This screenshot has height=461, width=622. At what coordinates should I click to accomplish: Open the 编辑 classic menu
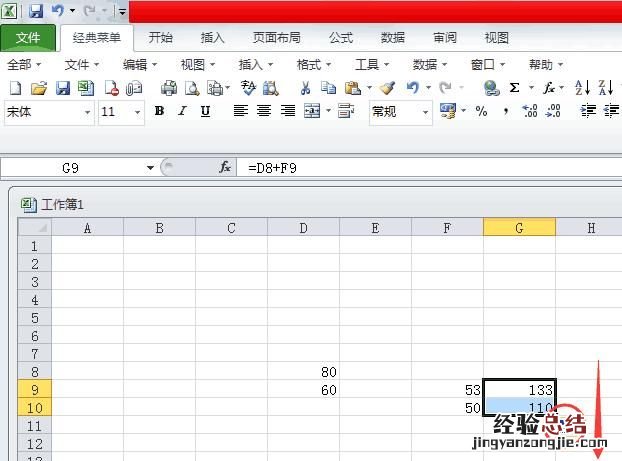140,64
